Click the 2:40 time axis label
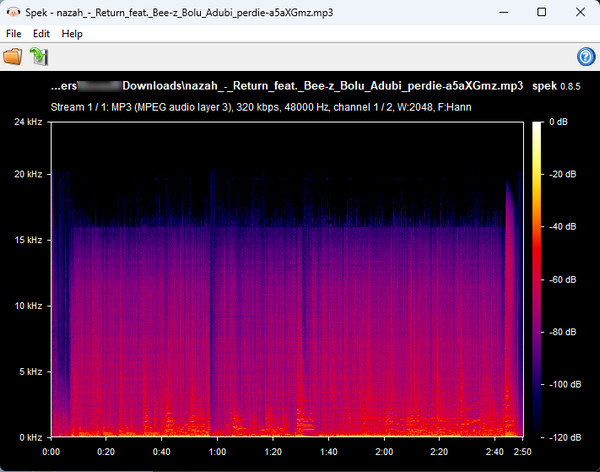This screenshot has height=472, width=600. [495, 452]
